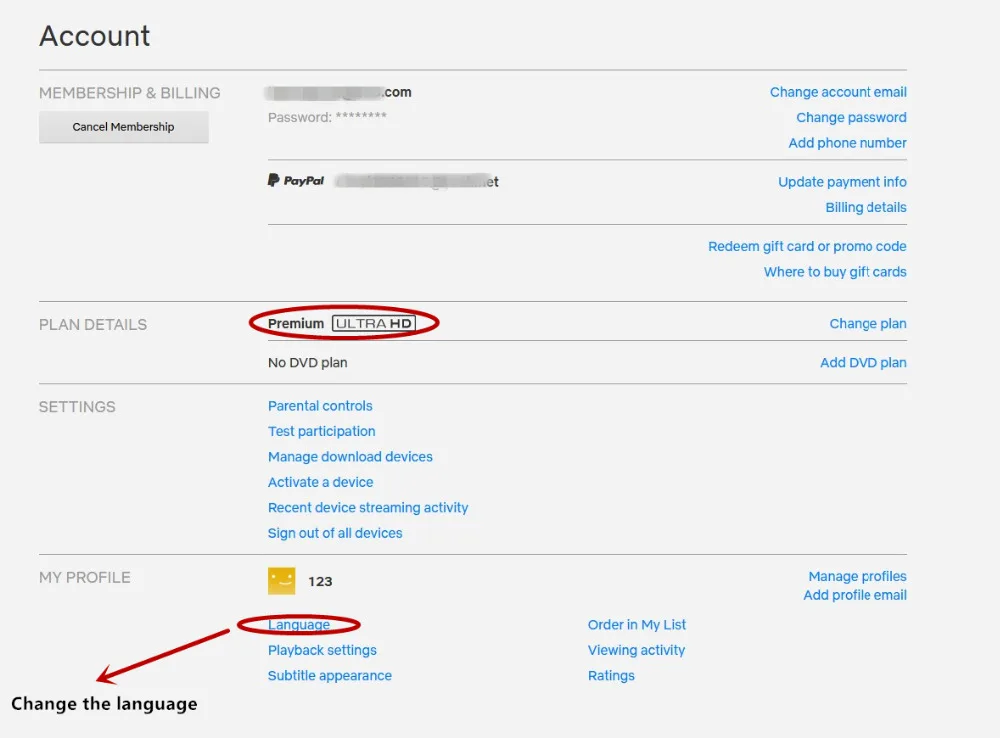Click the ULTRA HD badge

374,324
